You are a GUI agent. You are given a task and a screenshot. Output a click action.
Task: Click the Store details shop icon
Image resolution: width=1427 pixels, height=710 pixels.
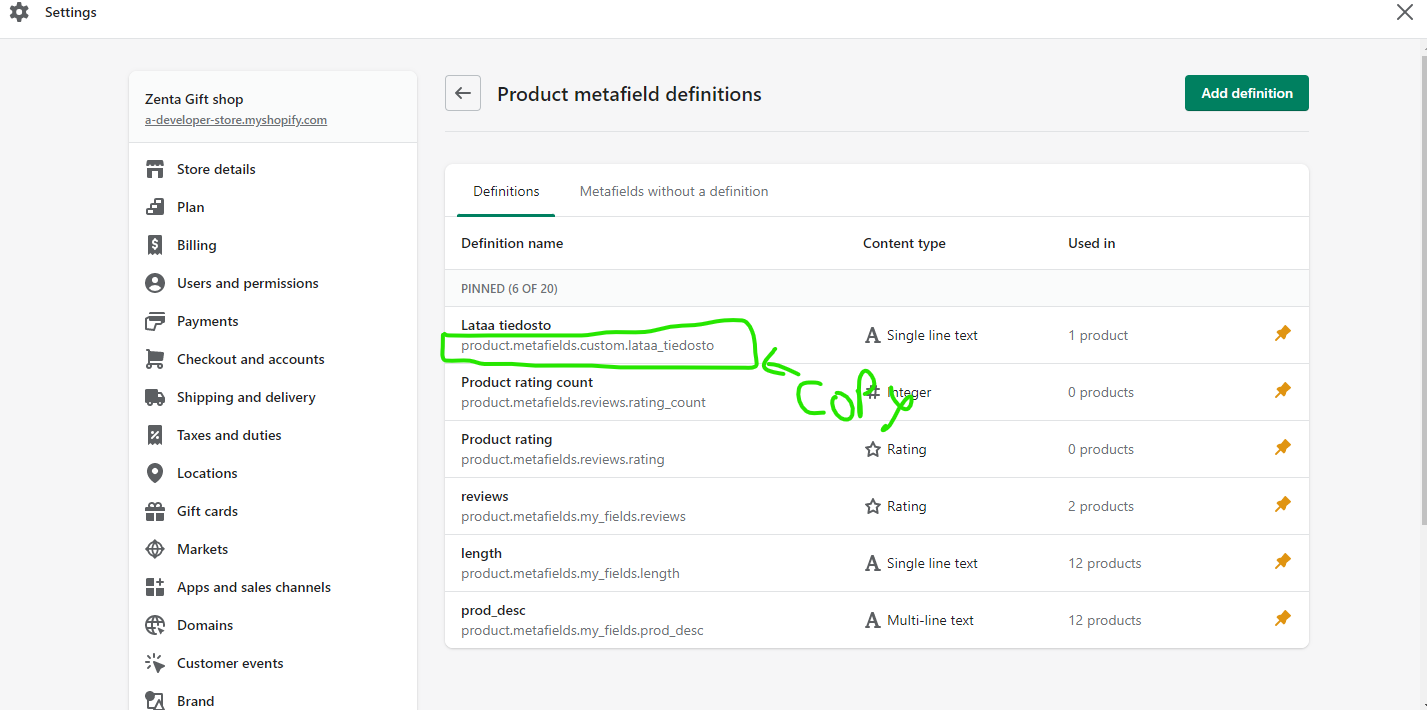(x=155, y=169)
